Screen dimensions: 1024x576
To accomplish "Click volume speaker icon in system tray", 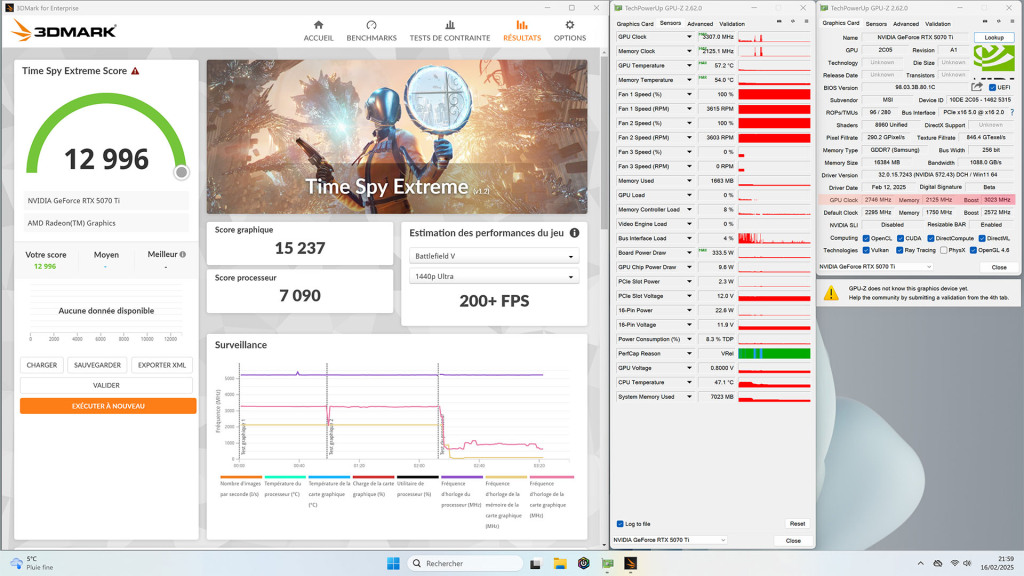I will pos(967,563).
